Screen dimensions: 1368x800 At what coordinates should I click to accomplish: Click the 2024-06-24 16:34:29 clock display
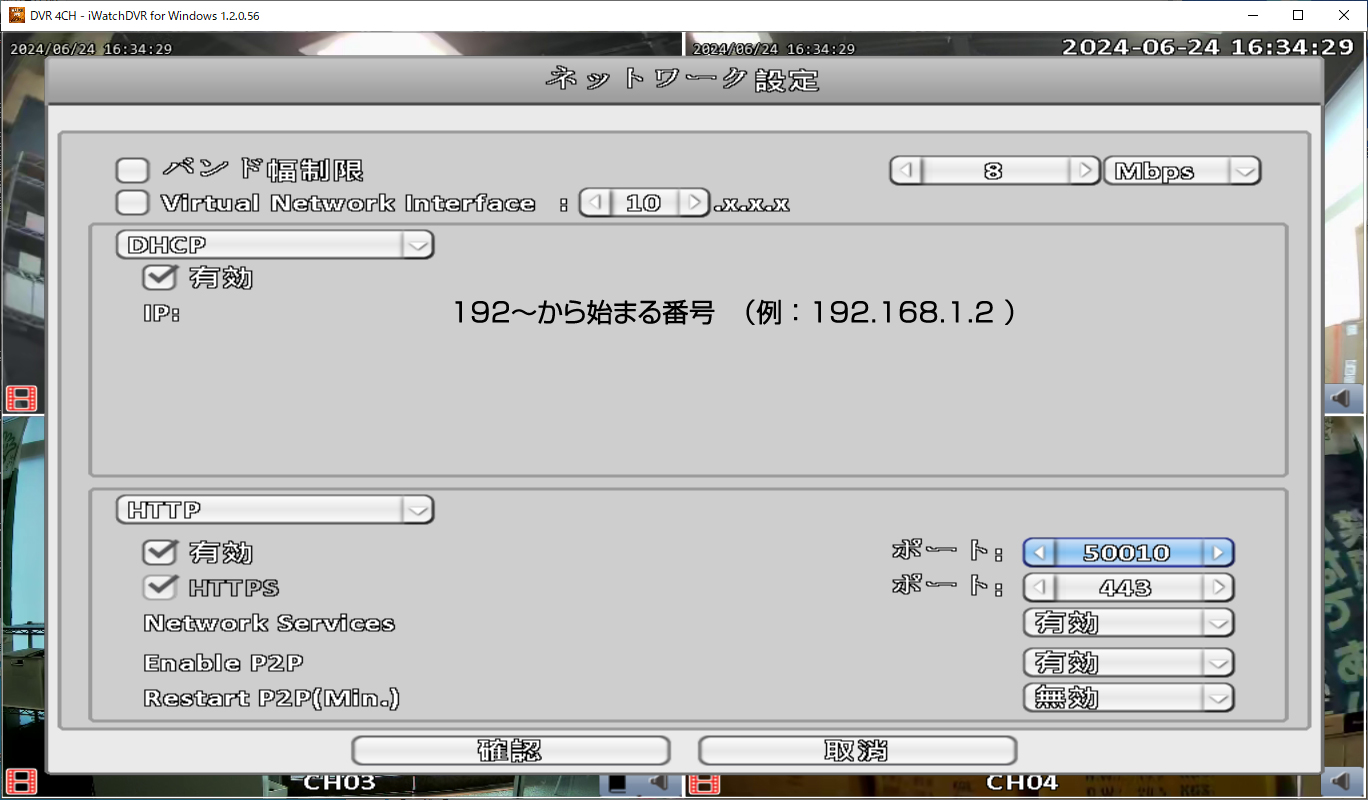point(1207,47)
